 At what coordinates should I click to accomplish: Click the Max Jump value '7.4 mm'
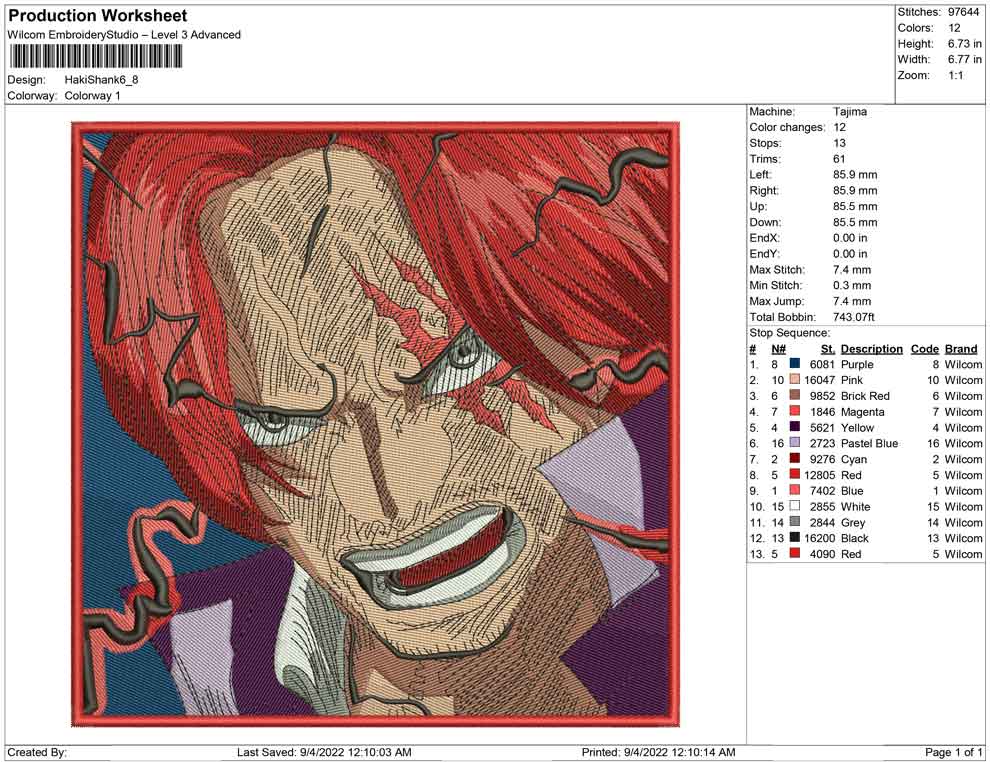(x=852, y=301)
